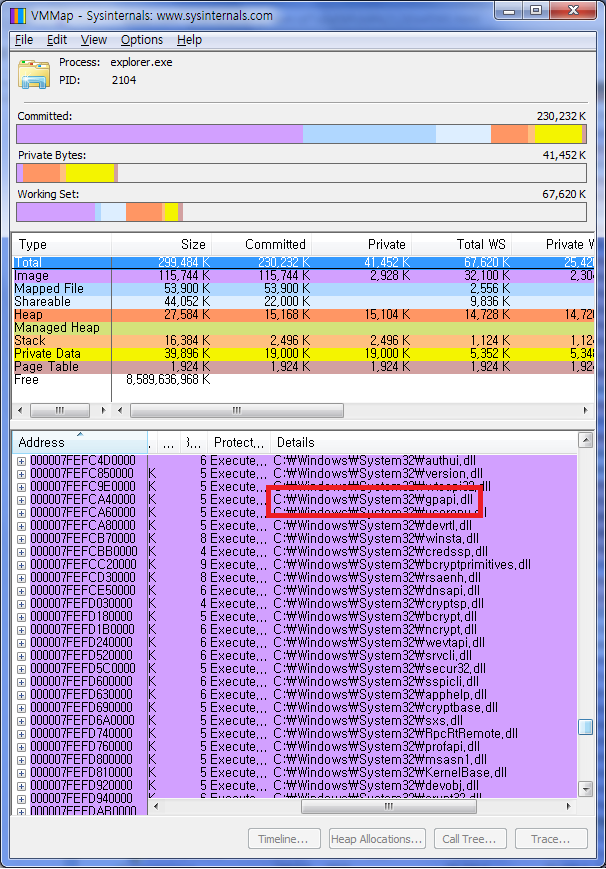Expand the apphelp.dll address row
The image size is (606, 869).
(x=21, y=696)
